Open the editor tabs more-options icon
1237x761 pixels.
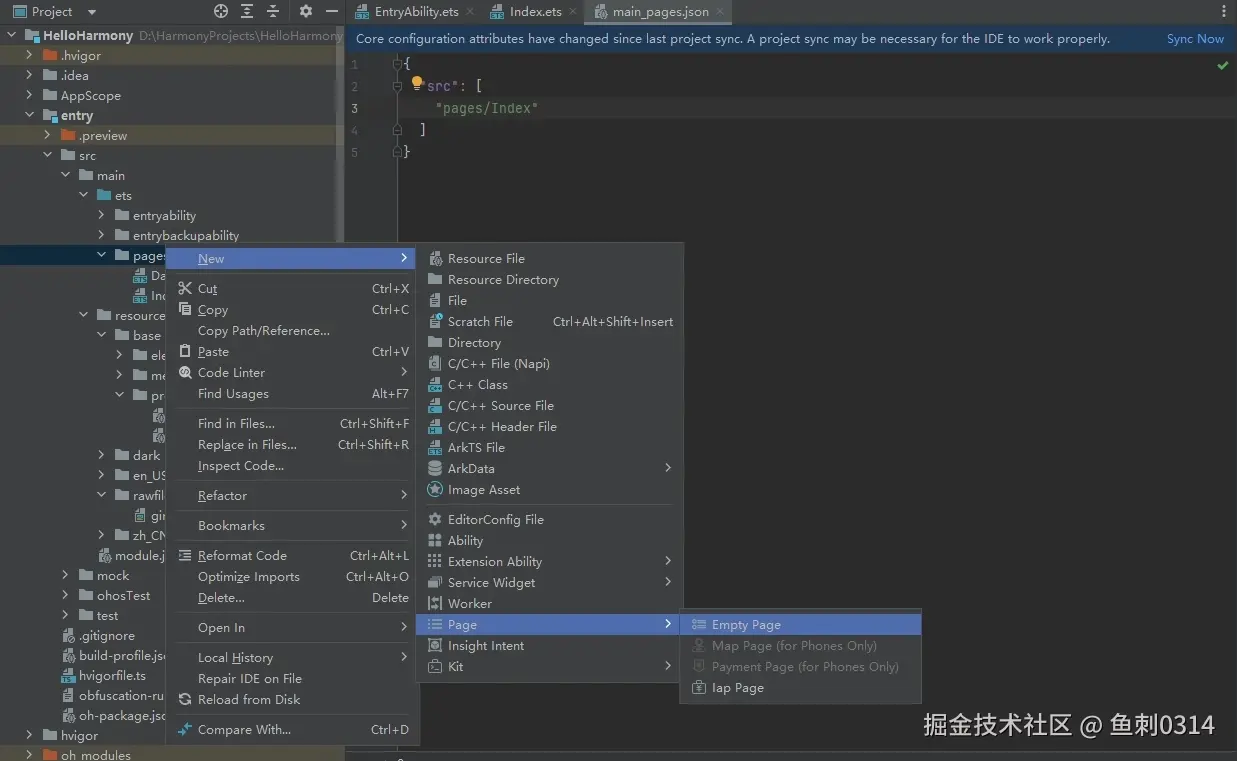tap(1223, 11)
